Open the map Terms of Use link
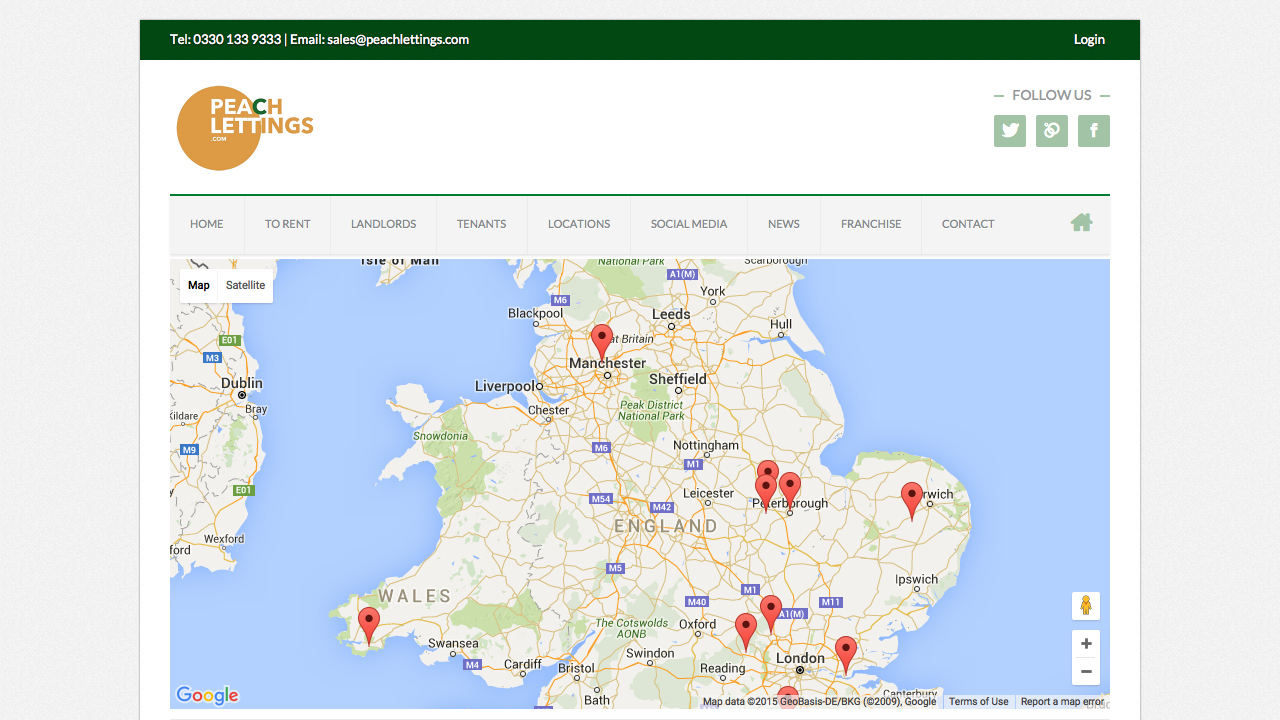Viewport: 1280px width, 720px height. point(978,702)
